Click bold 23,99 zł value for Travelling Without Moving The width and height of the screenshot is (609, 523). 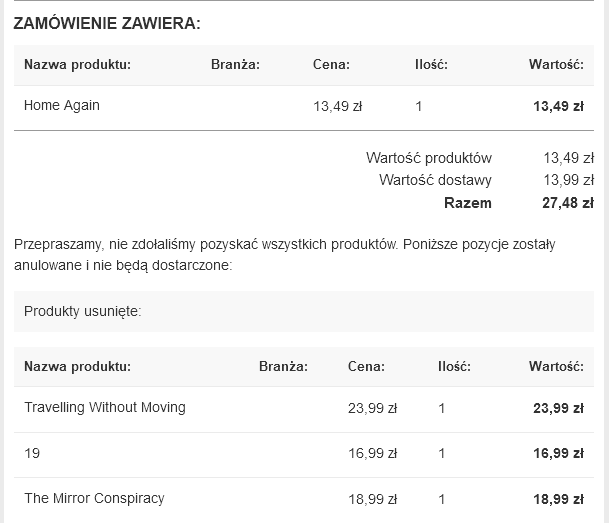pos(558,408)
